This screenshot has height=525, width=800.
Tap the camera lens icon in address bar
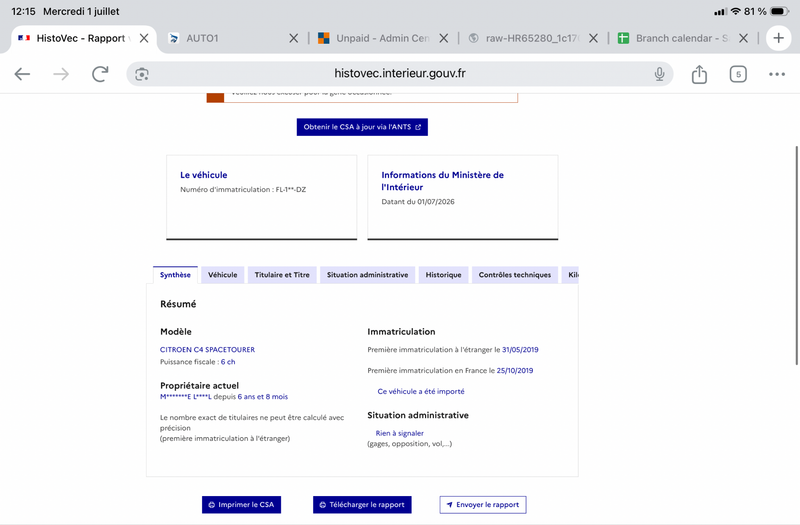142,74
